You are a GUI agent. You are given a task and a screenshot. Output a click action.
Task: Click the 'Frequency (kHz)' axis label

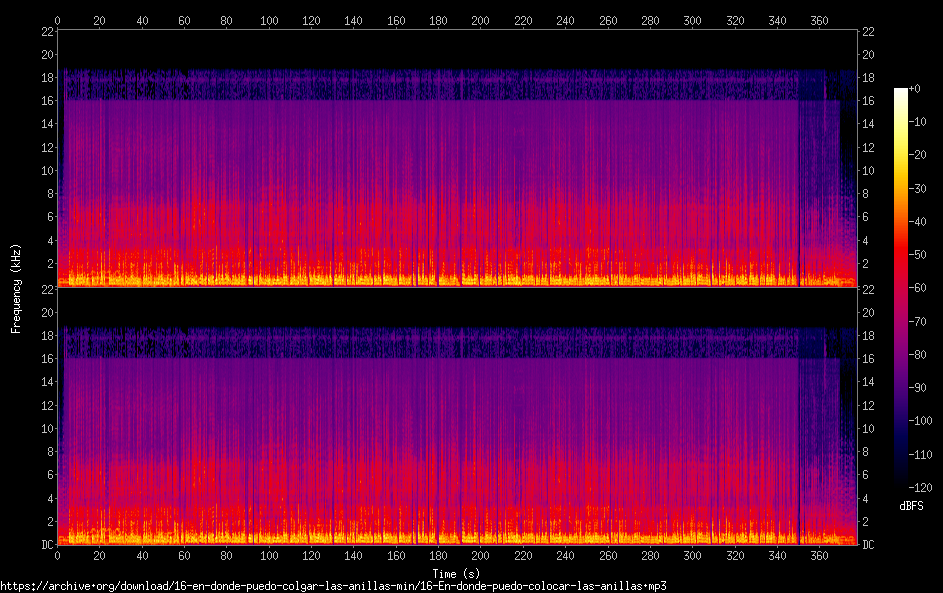click(x=16, y=289)
